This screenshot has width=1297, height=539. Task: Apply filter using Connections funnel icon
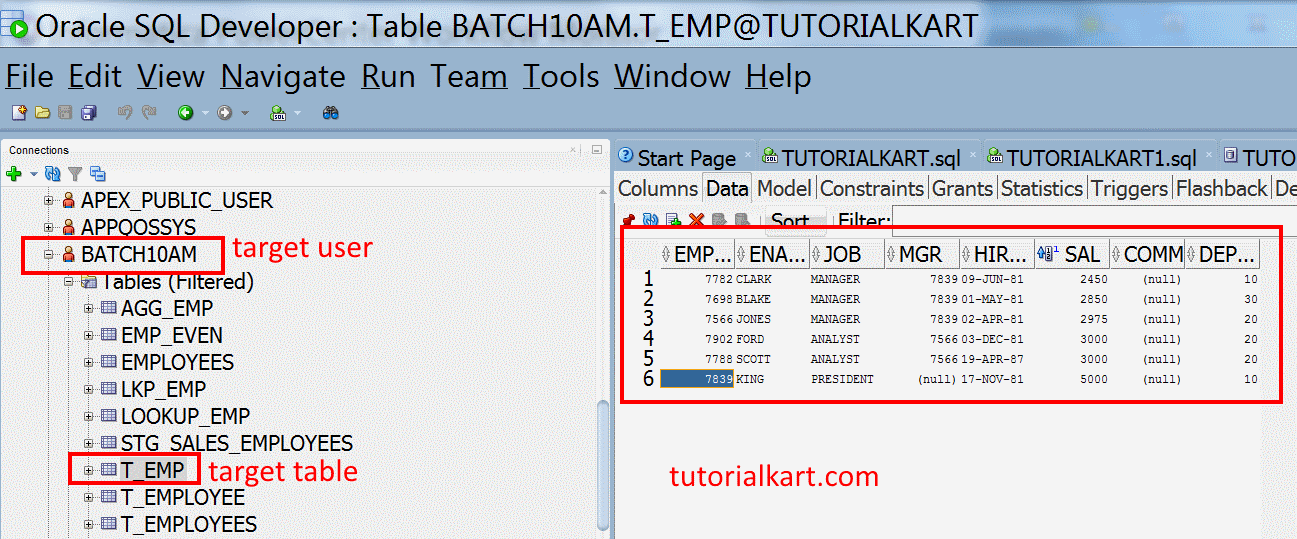click(x=75, y=174)
